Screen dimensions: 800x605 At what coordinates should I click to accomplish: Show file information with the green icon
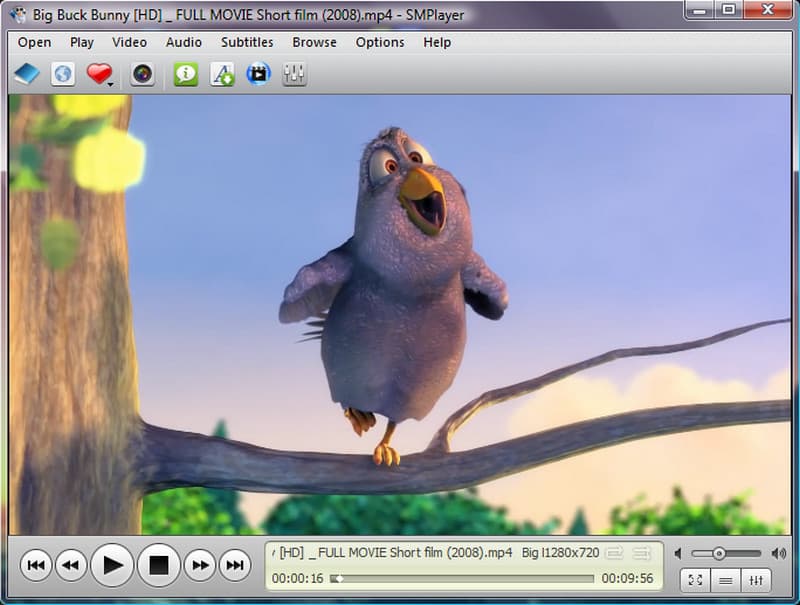(186, 74)
